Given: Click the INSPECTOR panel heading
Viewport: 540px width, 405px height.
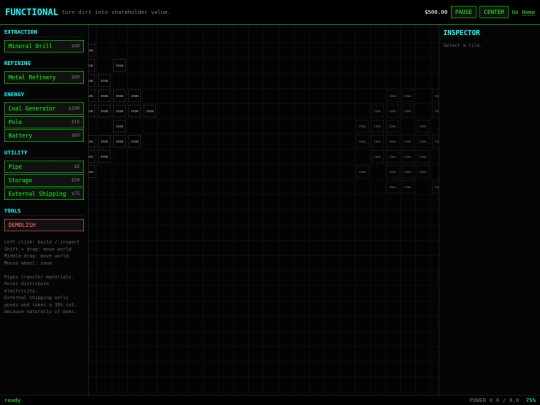Looking at the screenshot, I should tap(461, 33).
